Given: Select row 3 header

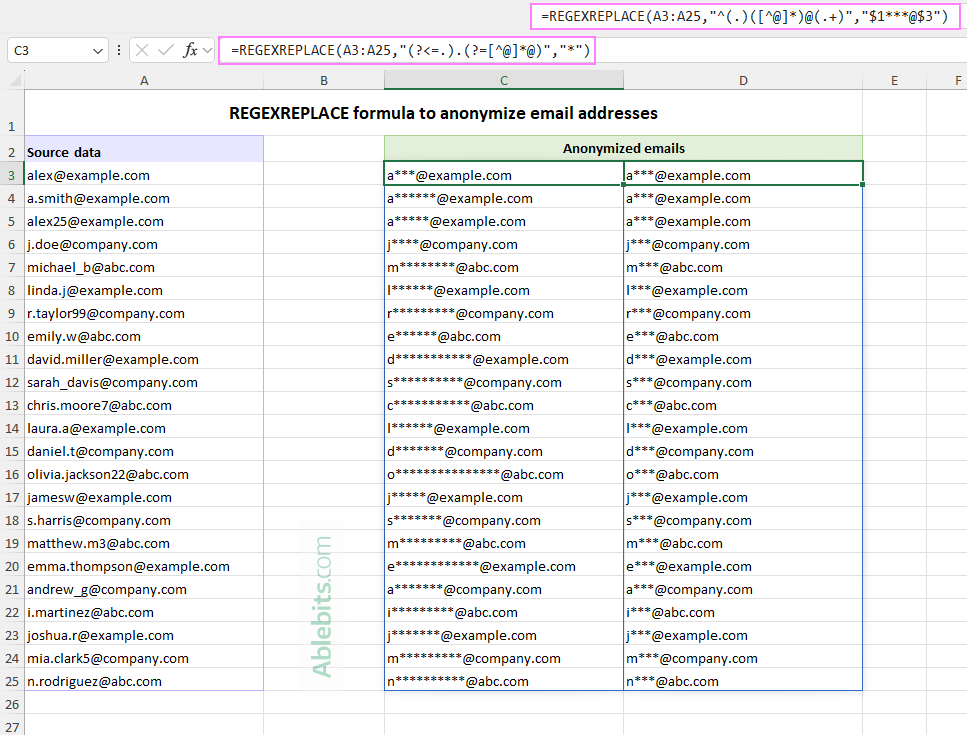Looking at the screenshot, I should [x=12, y=175].
